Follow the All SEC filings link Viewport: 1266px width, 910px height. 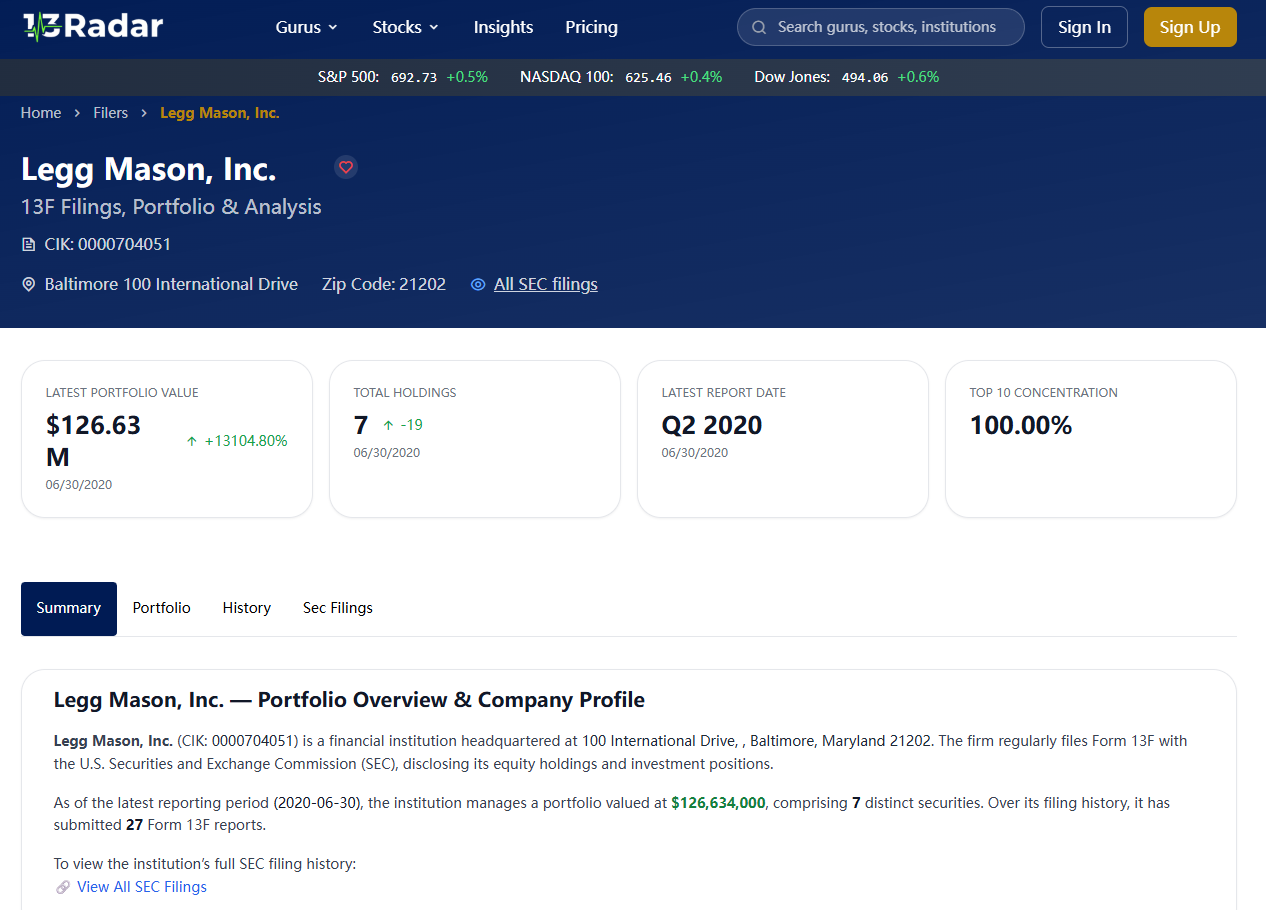545,284
